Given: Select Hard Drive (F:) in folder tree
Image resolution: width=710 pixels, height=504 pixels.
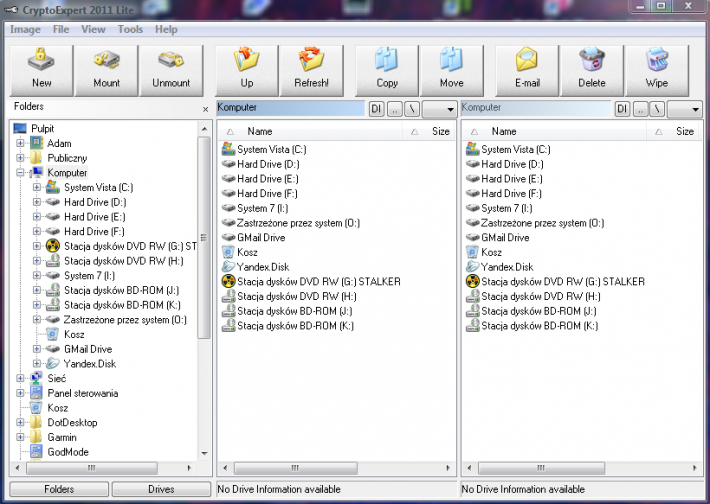Looking at the screenshot, I should 94,231.
